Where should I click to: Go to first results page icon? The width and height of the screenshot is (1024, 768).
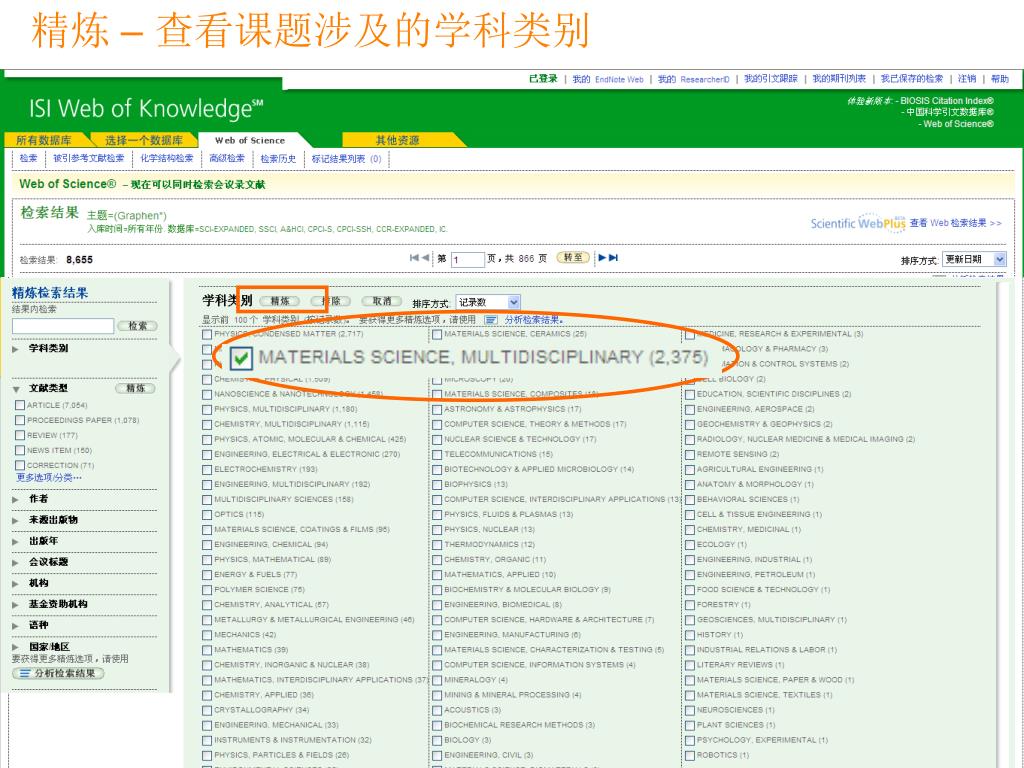point(413,258)
